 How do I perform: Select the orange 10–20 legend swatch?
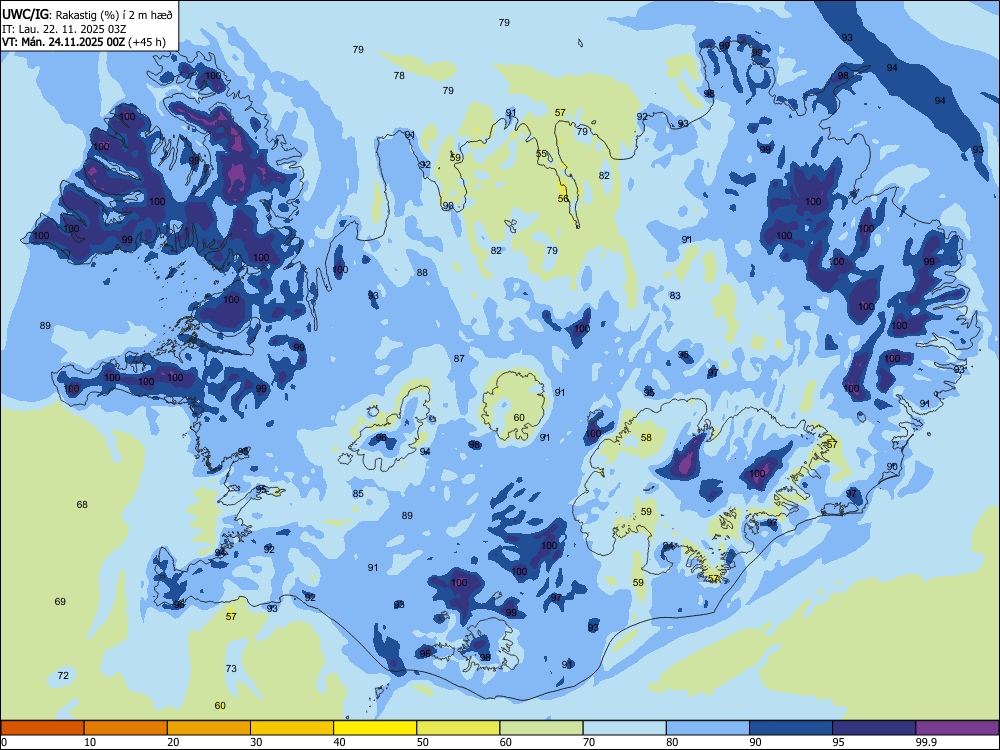(126, 728)
